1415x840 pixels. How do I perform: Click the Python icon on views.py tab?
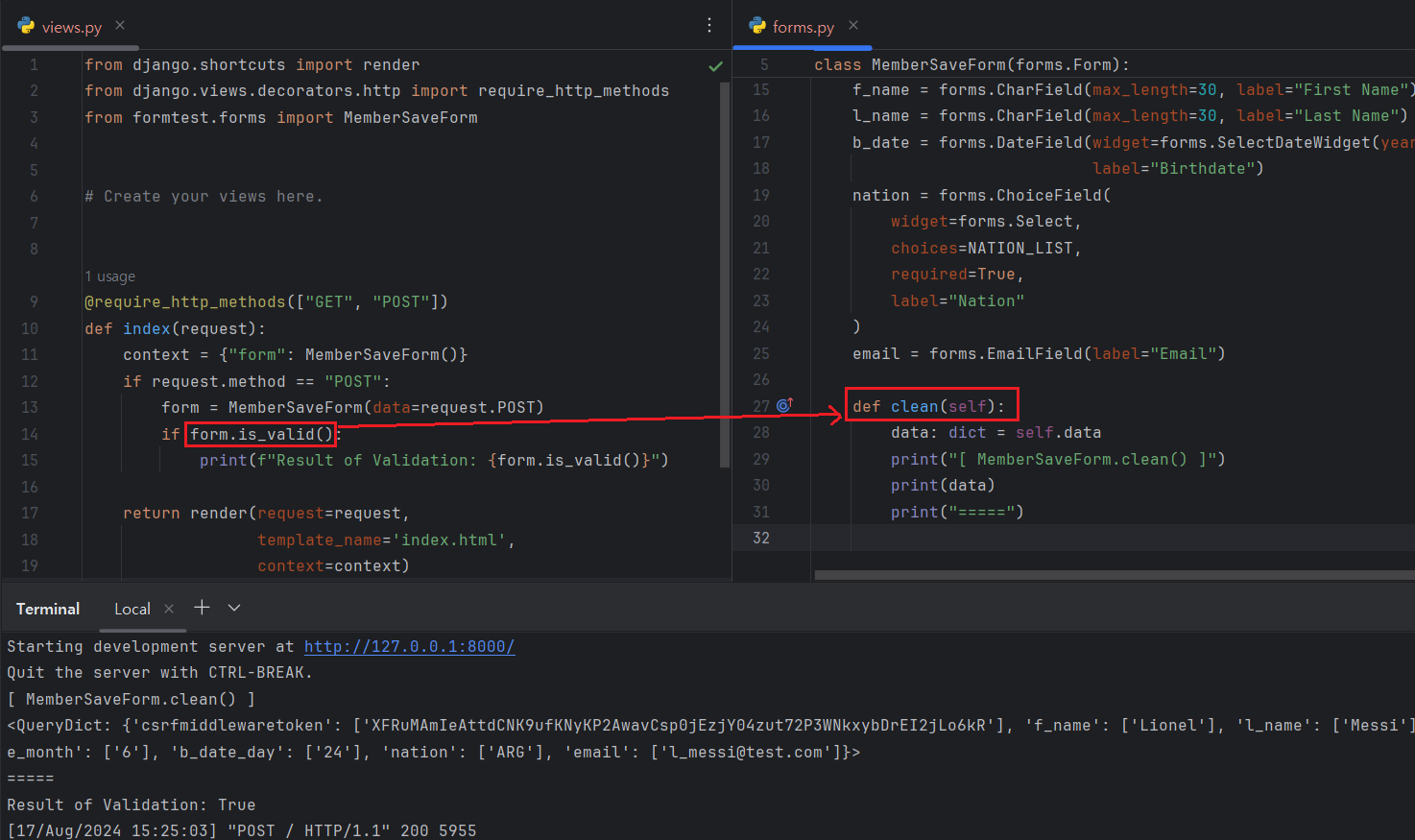pos(26,27)
